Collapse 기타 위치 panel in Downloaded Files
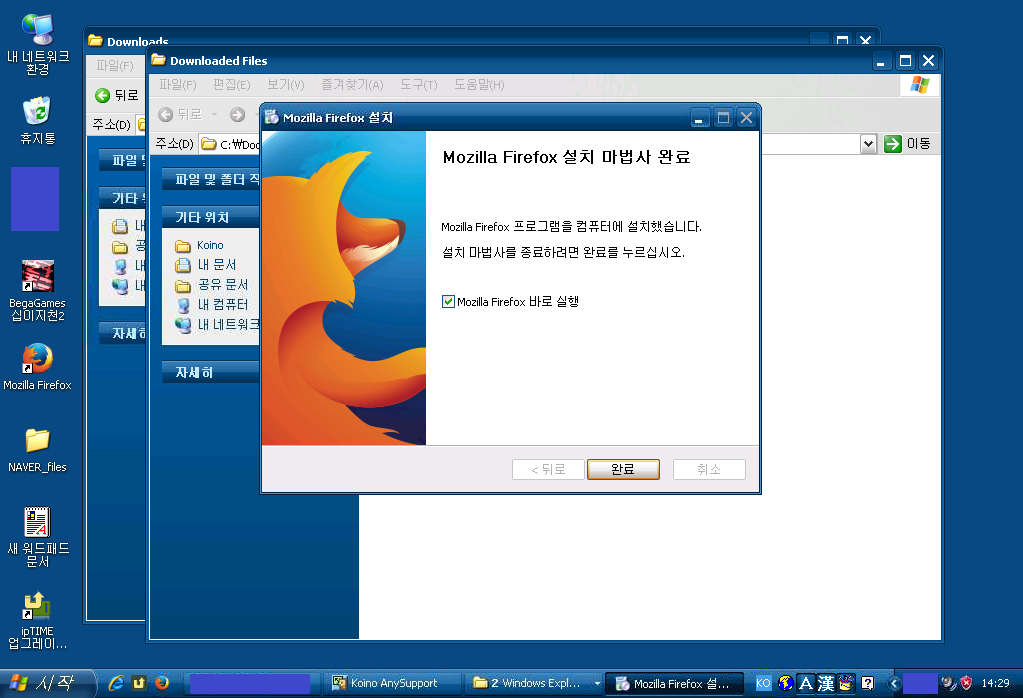 pos(210,217)
